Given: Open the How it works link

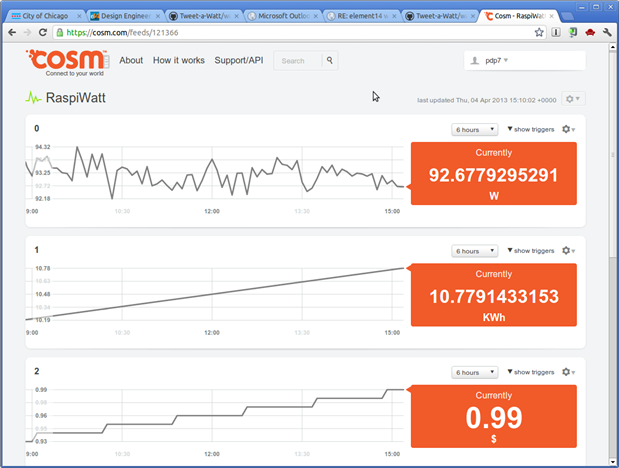Looking at the screenshot, I should (x=179, y=60).
